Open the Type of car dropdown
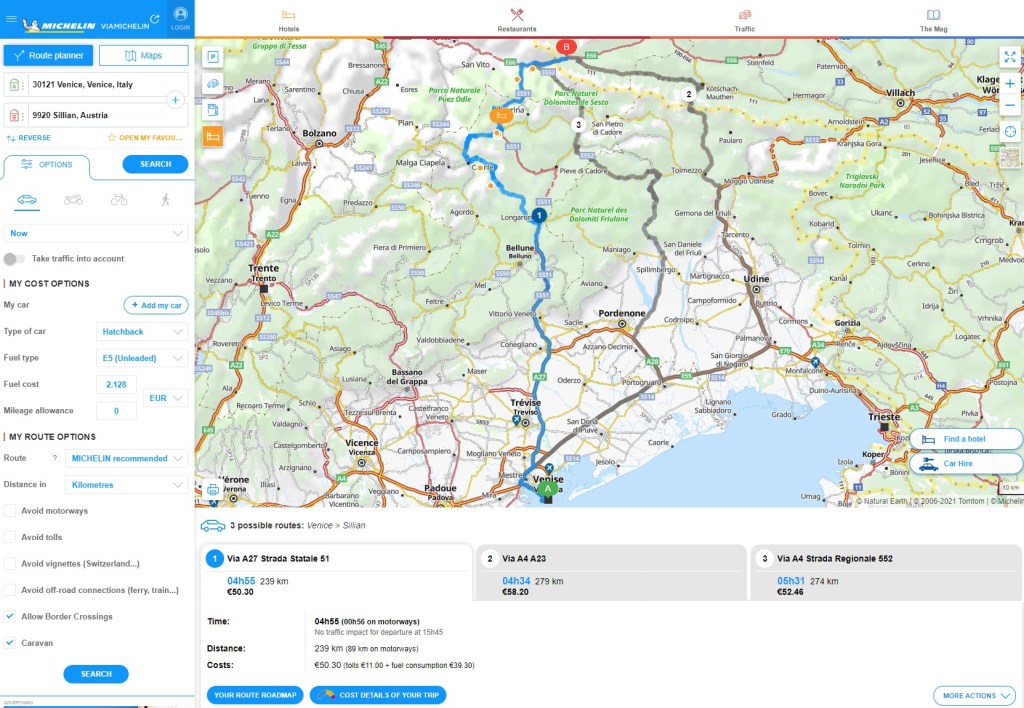The image size is (1024, 708). click(x=142, y=331)
